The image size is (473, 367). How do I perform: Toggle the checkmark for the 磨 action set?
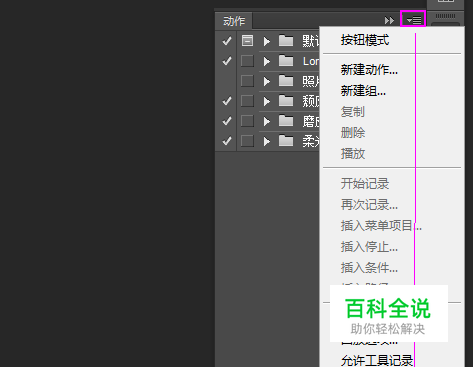(x=227, y=121)
